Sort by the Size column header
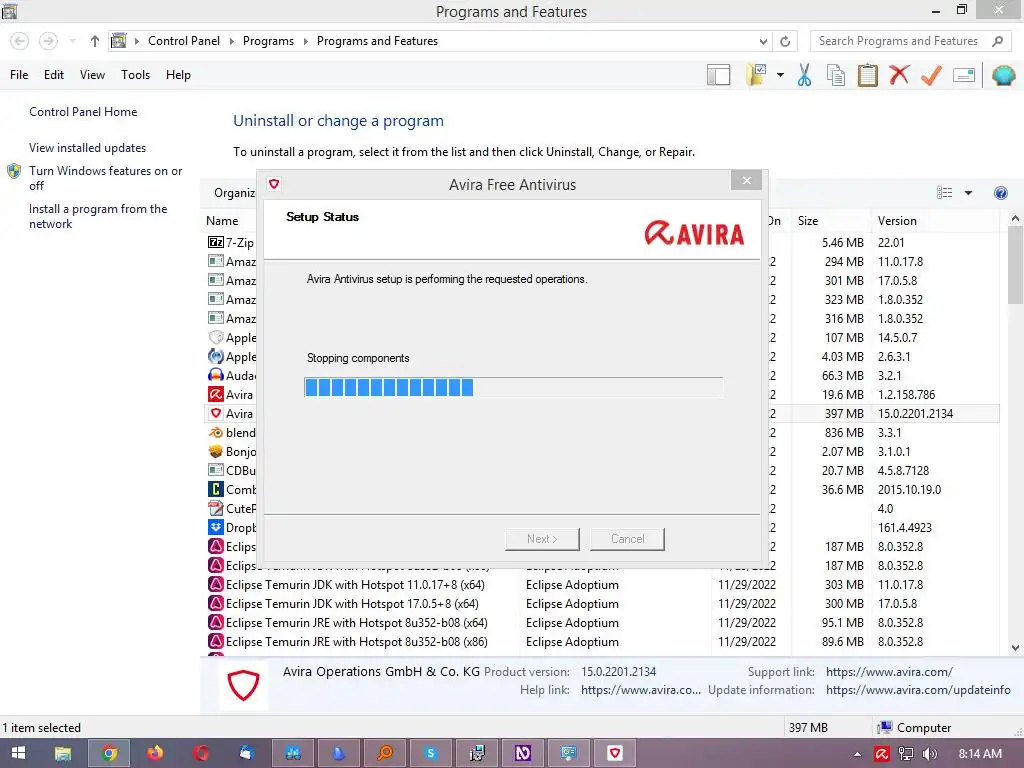Screen dimensions: 1024x768 click(x=808, y=221)
